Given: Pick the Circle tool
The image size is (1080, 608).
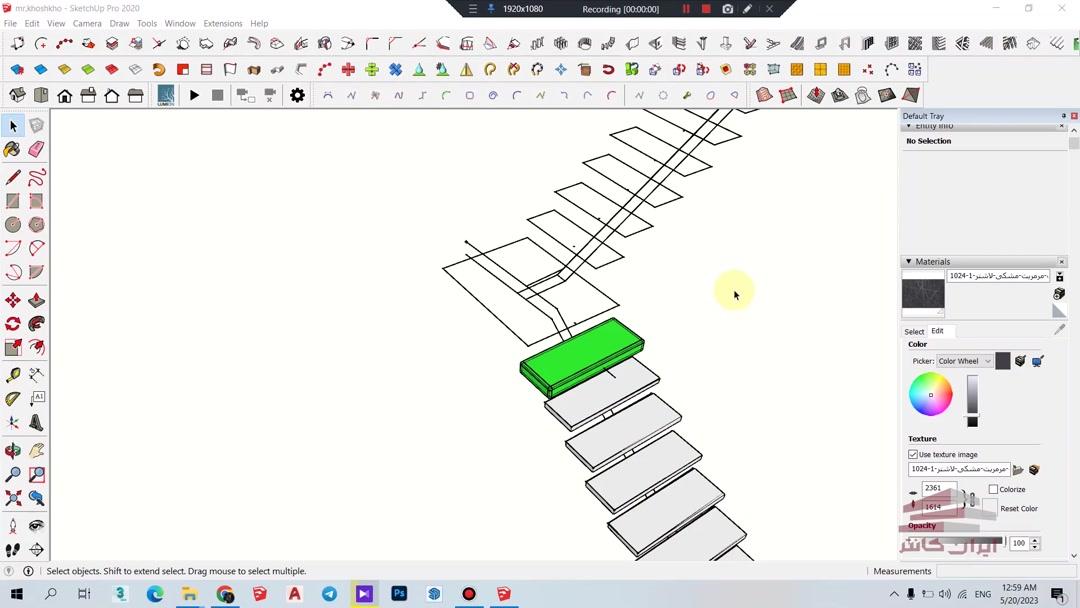Looking at the screenshot, I should coord(12,224).
